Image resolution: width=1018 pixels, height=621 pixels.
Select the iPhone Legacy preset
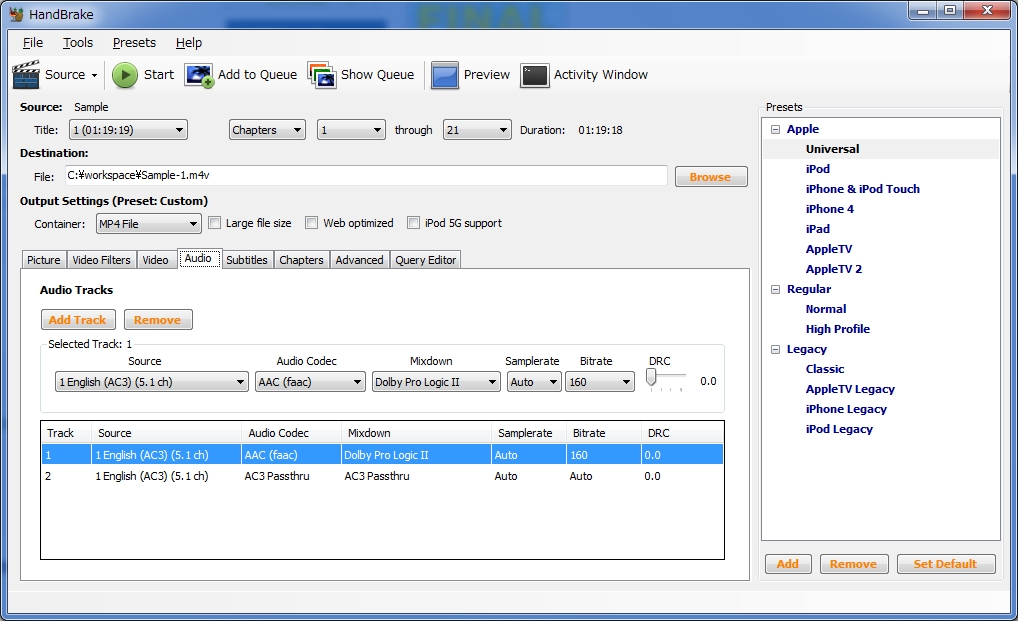[x=847, y=409]
